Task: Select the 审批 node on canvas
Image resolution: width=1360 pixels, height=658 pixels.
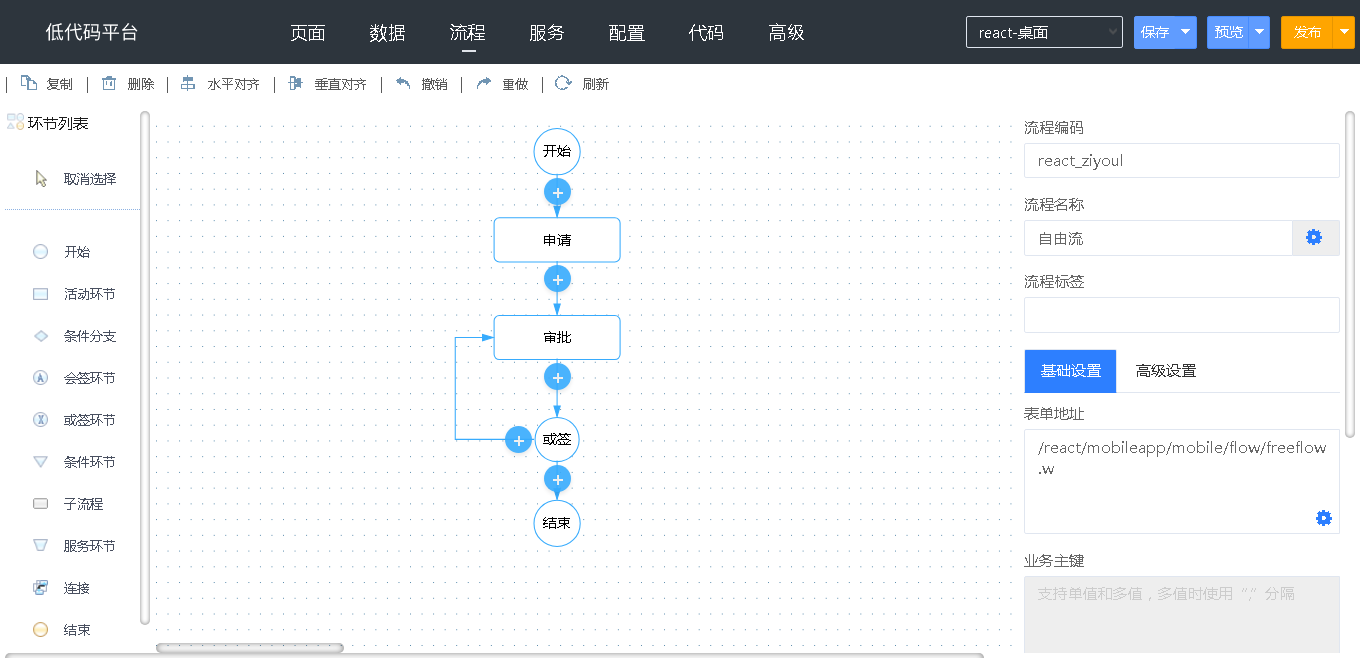Action: pyautogui.click(x=557, y=338)
